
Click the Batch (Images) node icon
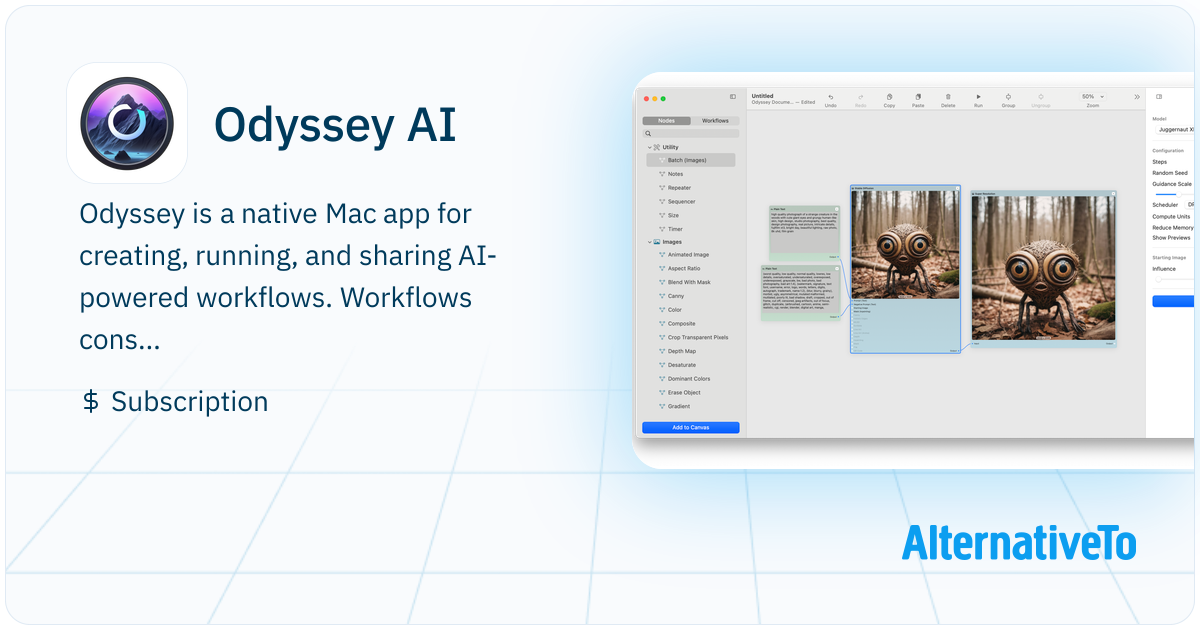[x=662, y=160]
